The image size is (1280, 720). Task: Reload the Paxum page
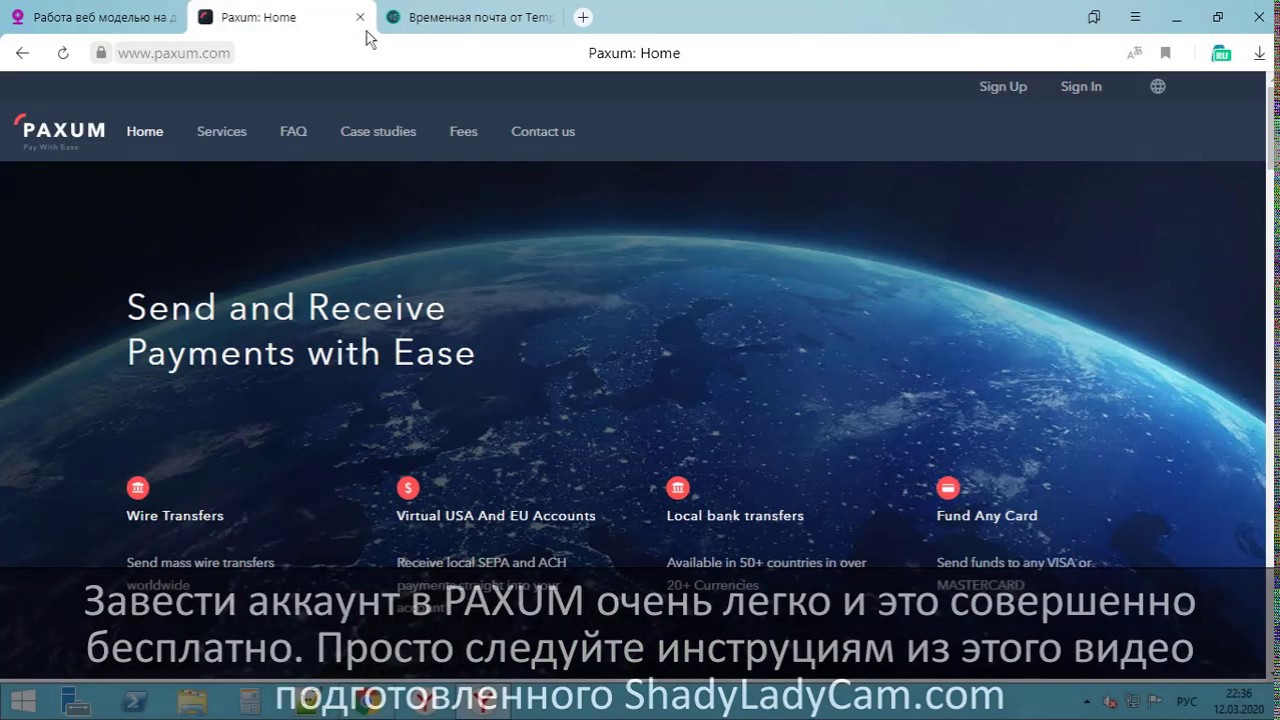[x=63, y=53]
